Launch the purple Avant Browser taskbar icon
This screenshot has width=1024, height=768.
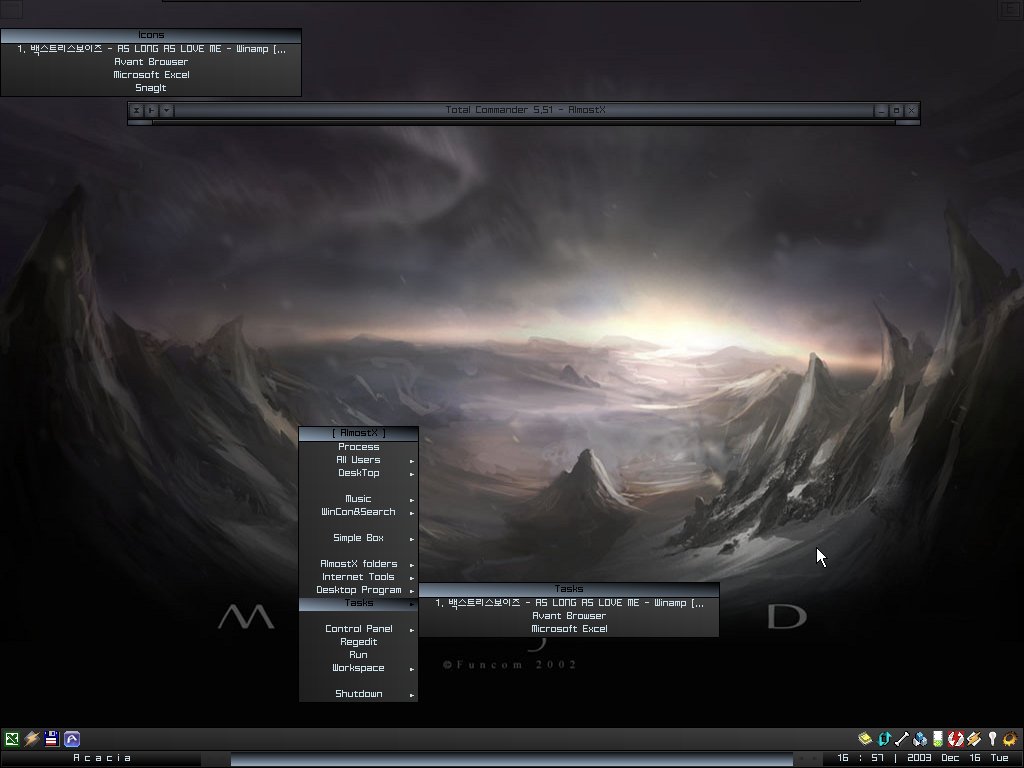[72, 739]
